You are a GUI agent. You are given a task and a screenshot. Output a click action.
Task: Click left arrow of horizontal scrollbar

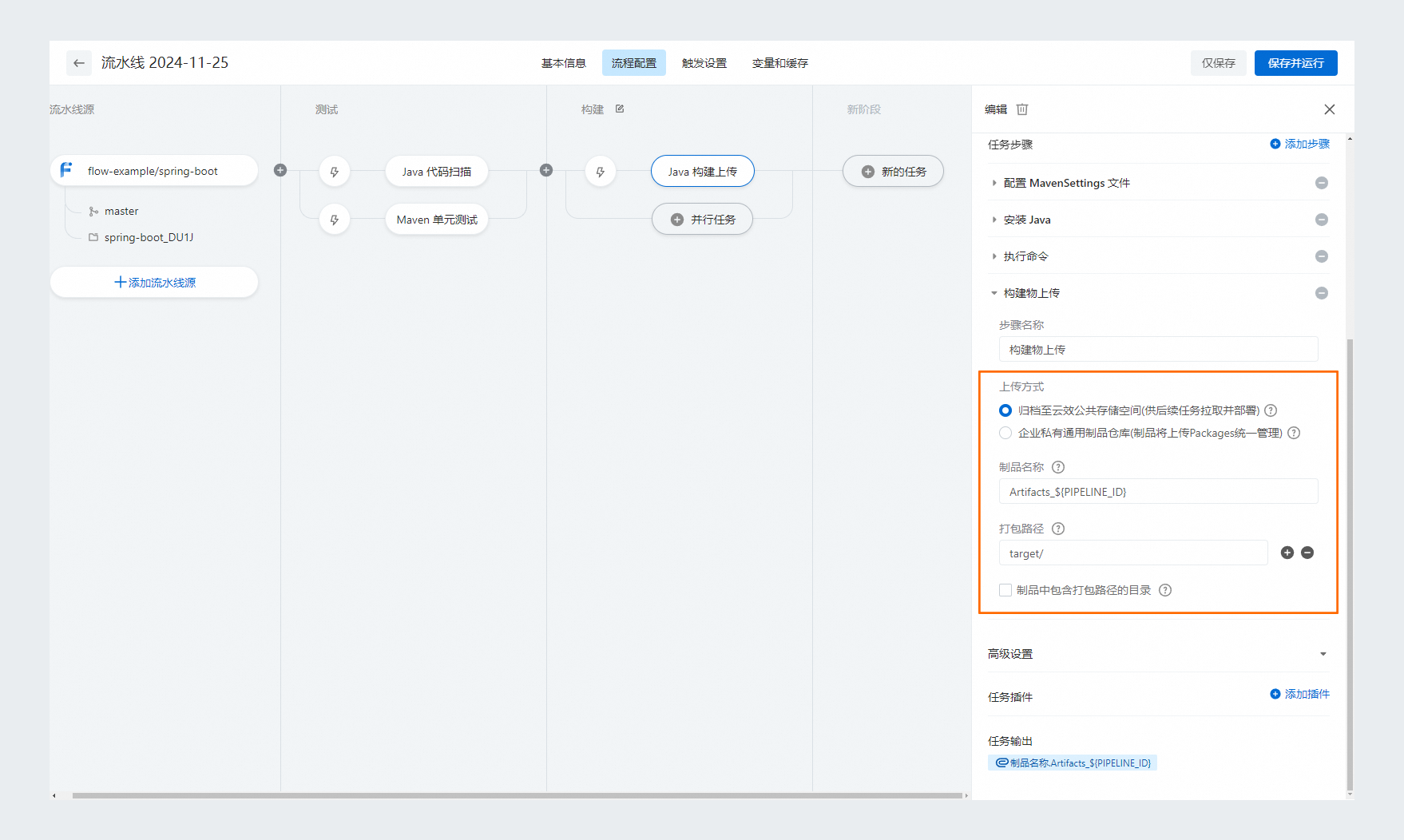point(54,795)
